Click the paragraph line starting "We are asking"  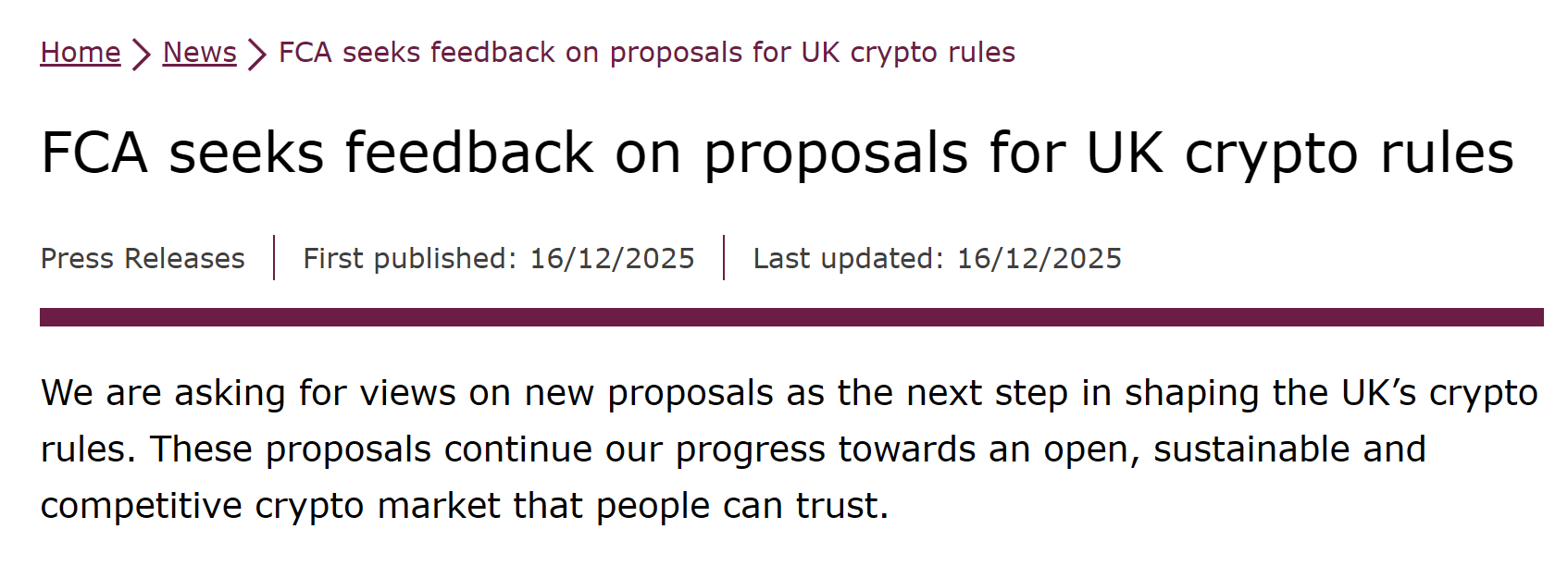coord(789,393)
